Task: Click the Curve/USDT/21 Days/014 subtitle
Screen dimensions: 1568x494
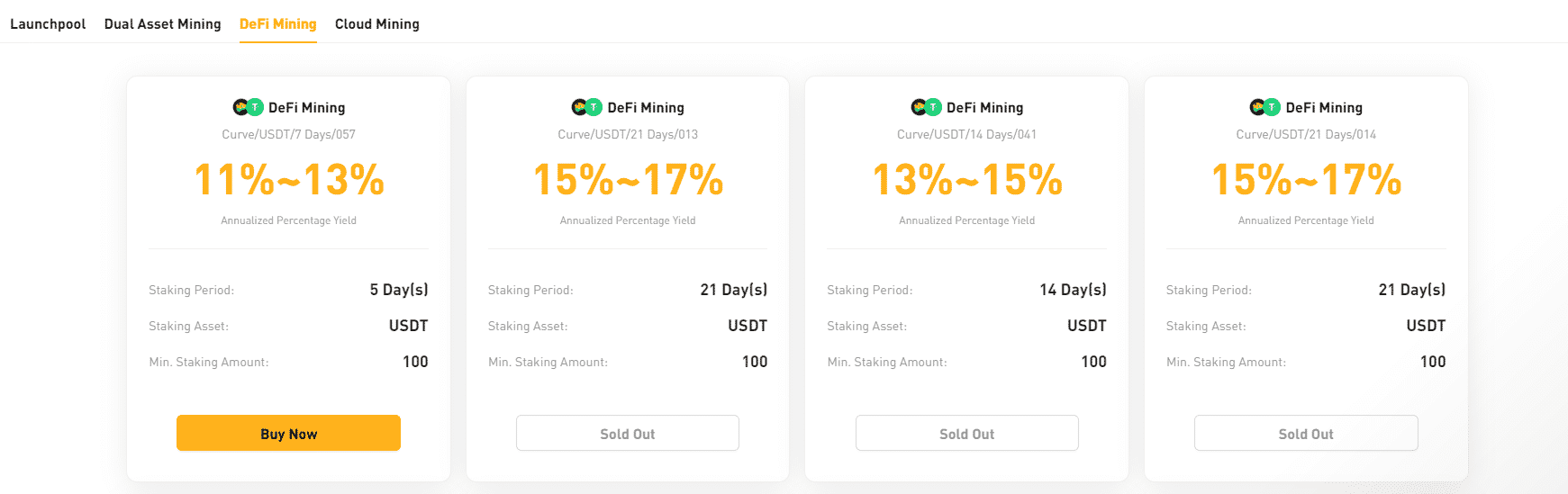Action: click(1306, 134)
